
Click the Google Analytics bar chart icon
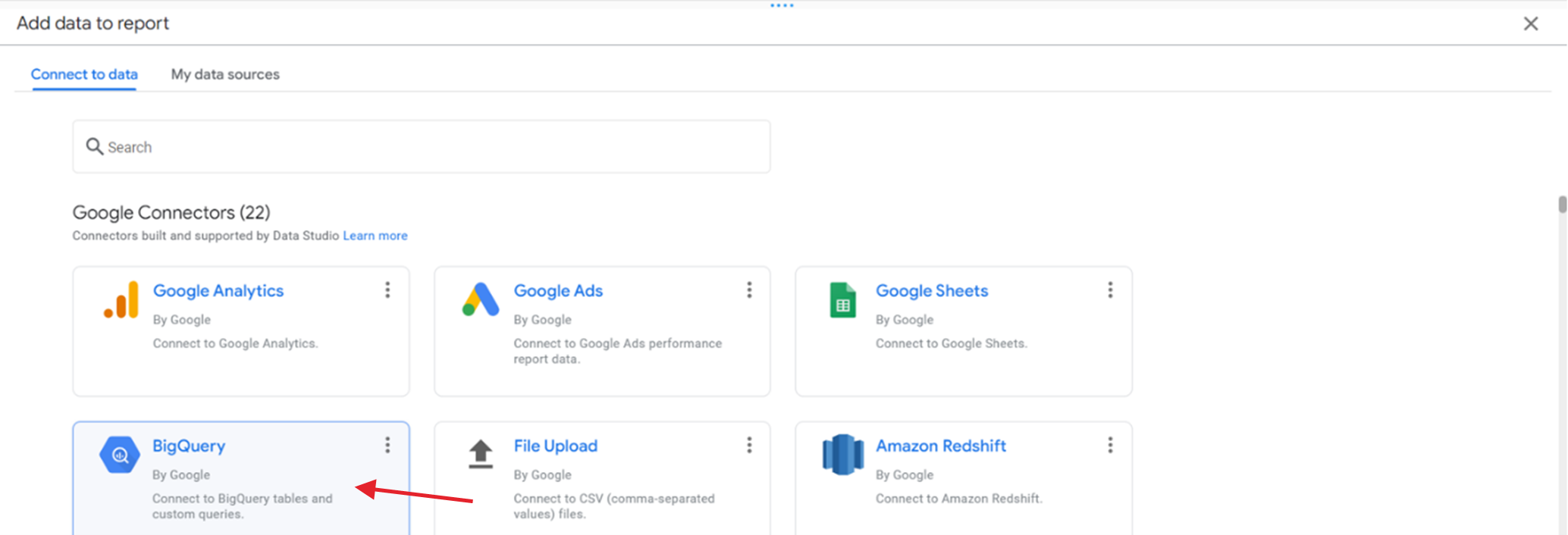click(x=121, y=300)
